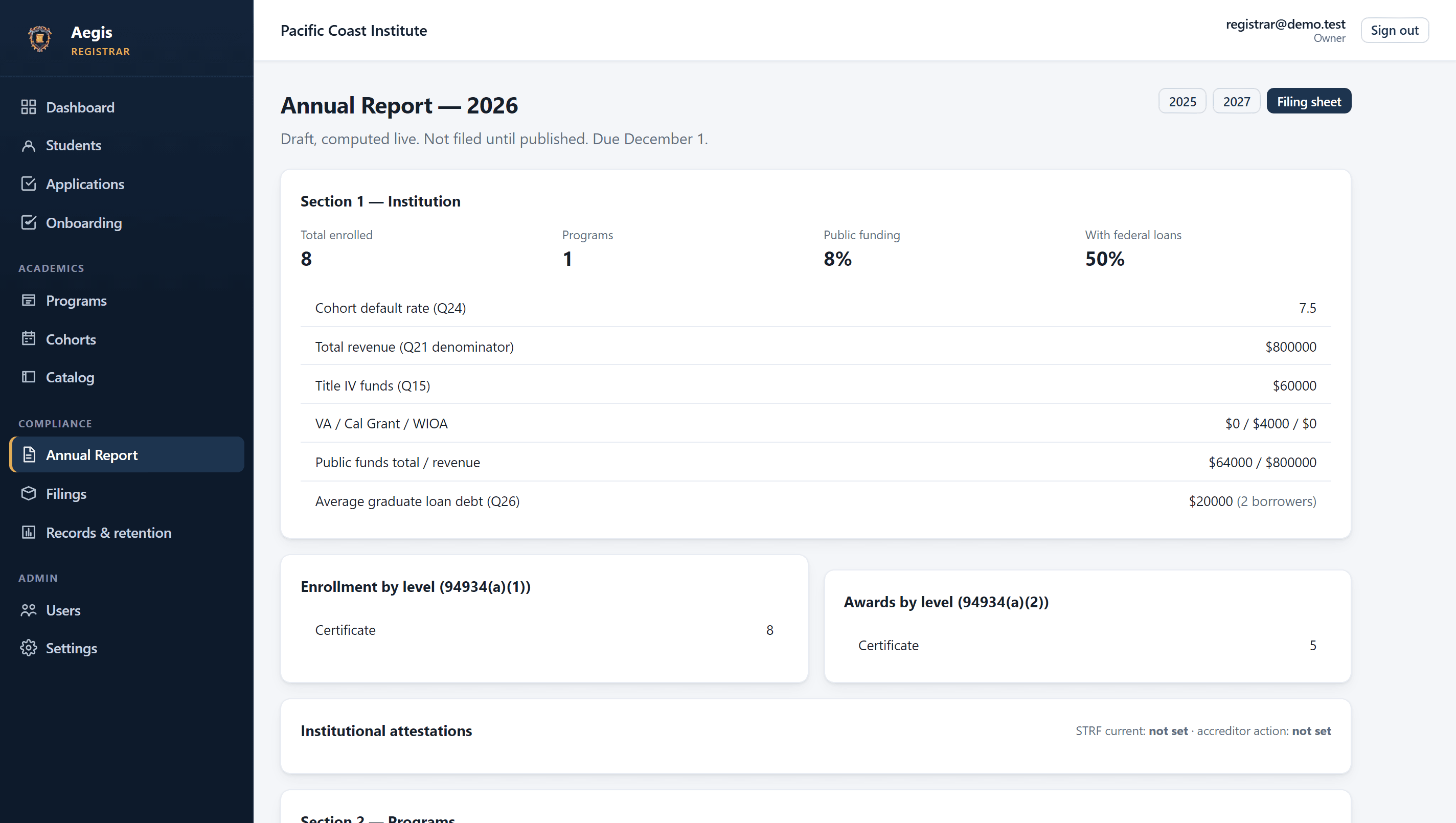Screen dimensions: 1456x823
Task: Click the Catalog book icon
Action: 28,377
